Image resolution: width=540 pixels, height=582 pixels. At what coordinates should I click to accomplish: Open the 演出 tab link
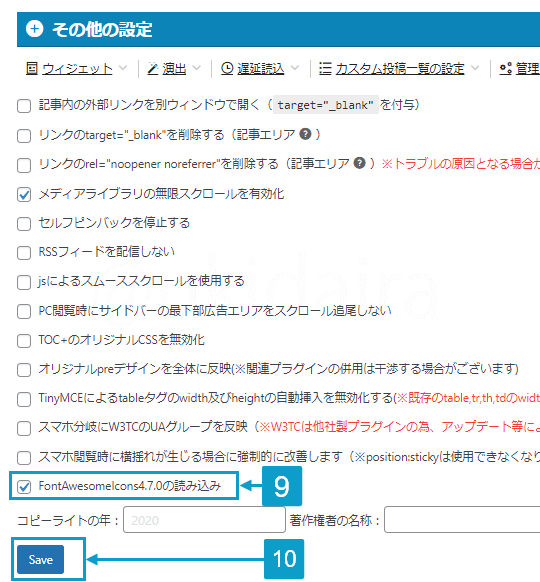[x=174, y=69]
